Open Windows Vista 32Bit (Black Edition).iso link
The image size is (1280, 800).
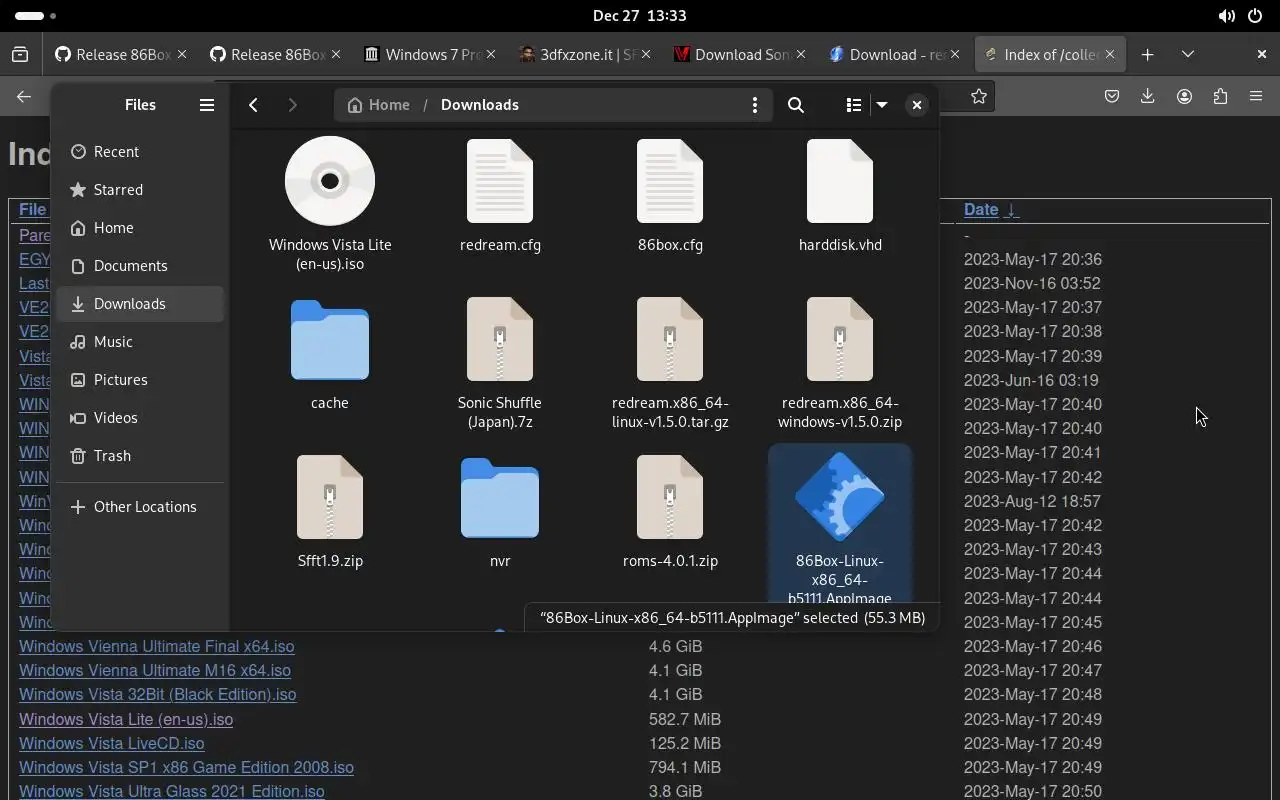point(158,695)
